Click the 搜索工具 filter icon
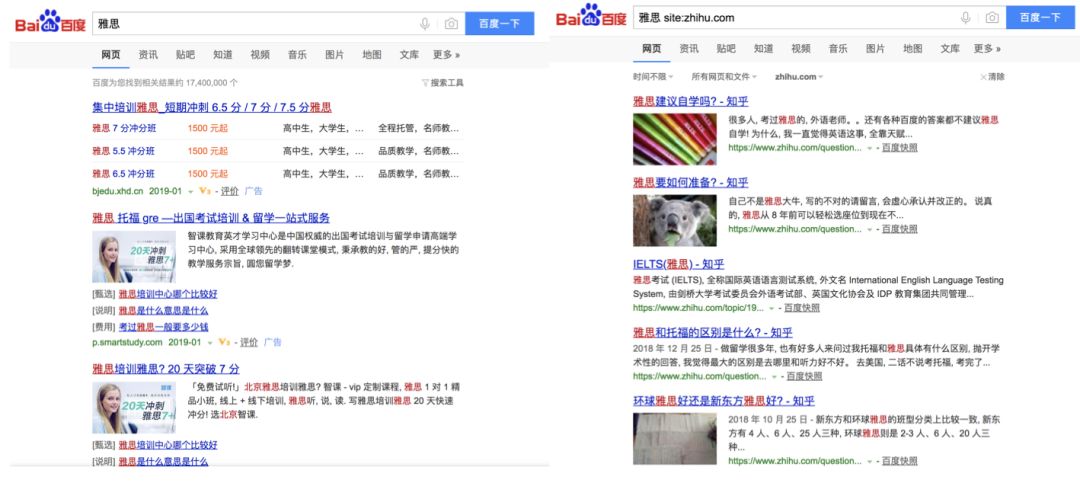Image resolution: width=1080 pixels, height=483 pixels. pos(426,83)
